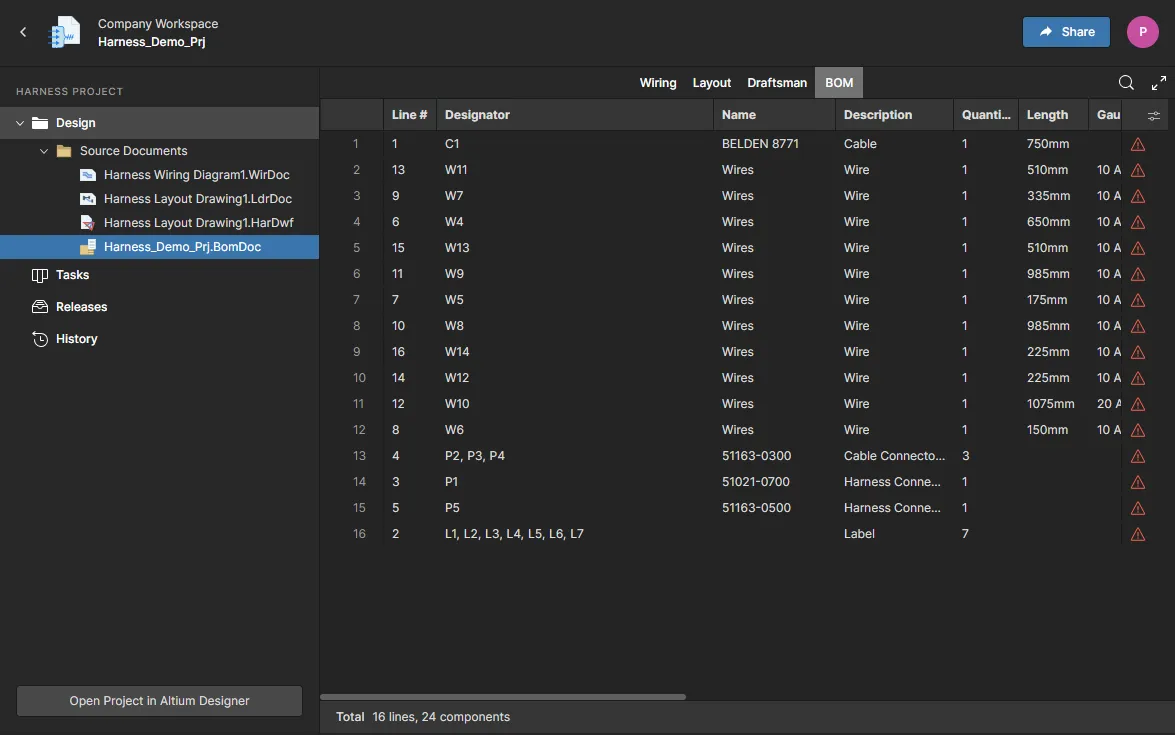
Task: Switch to the Draftsman tab
Action: coord(777,83)
